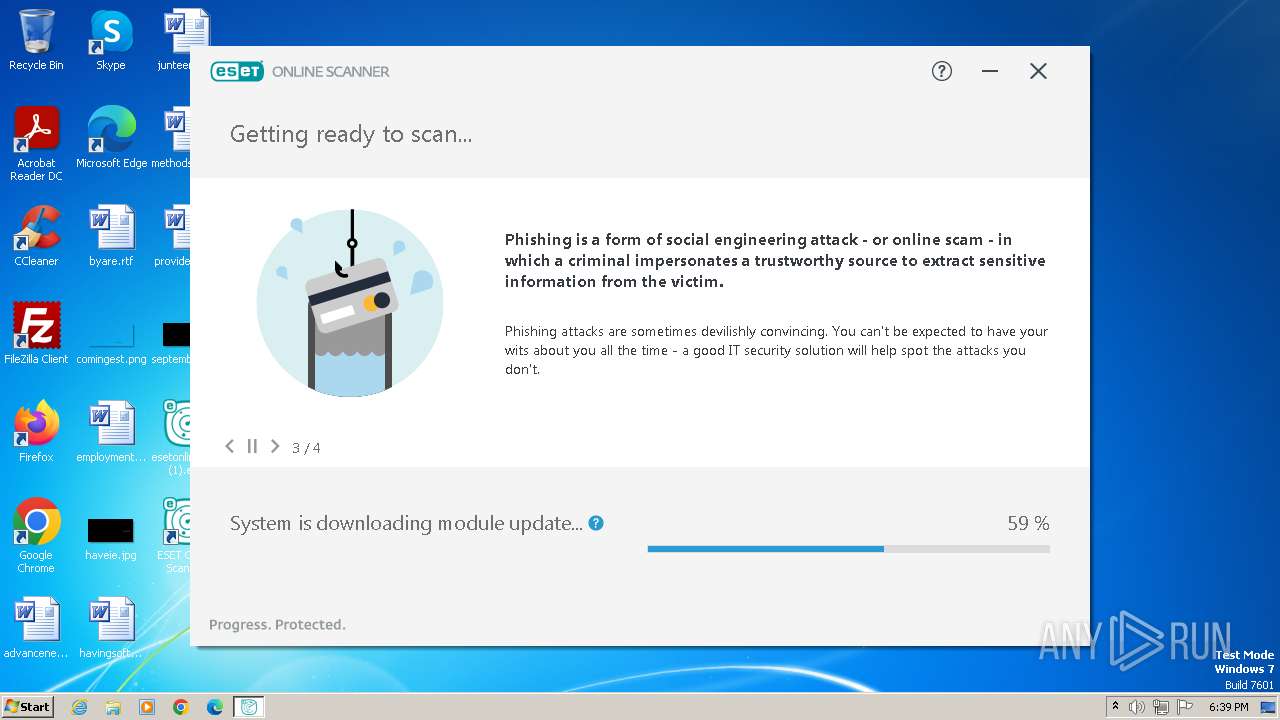The height and width of the screenshot is (720, 1280).
Task: Launch Chrome from taskbar
Action: (181, 707)
